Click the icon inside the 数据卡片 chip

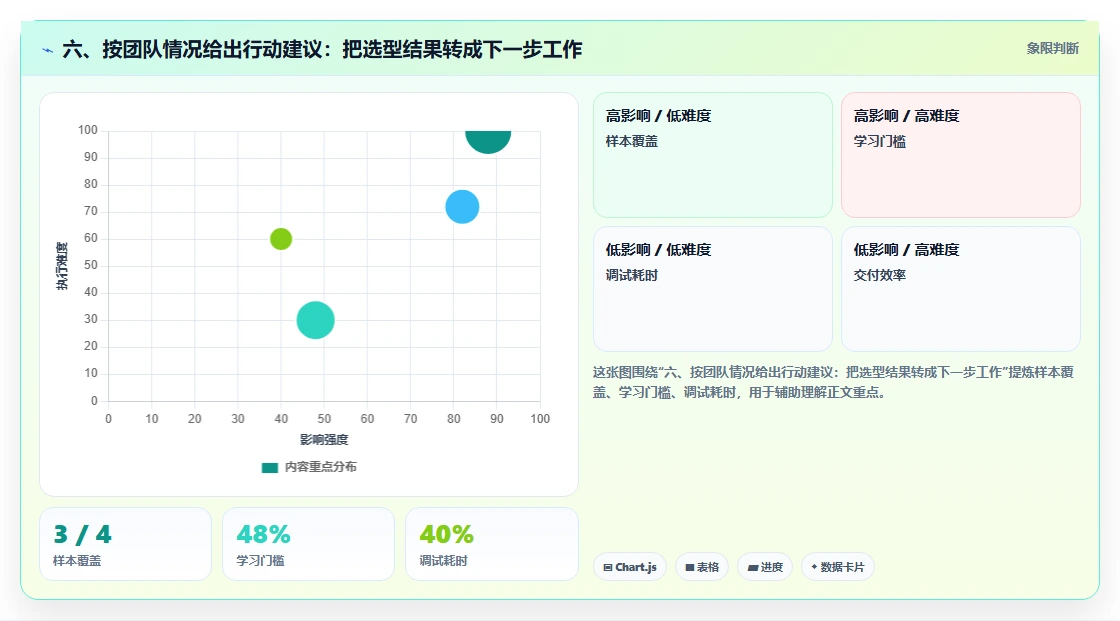click(x=814, y=567)
